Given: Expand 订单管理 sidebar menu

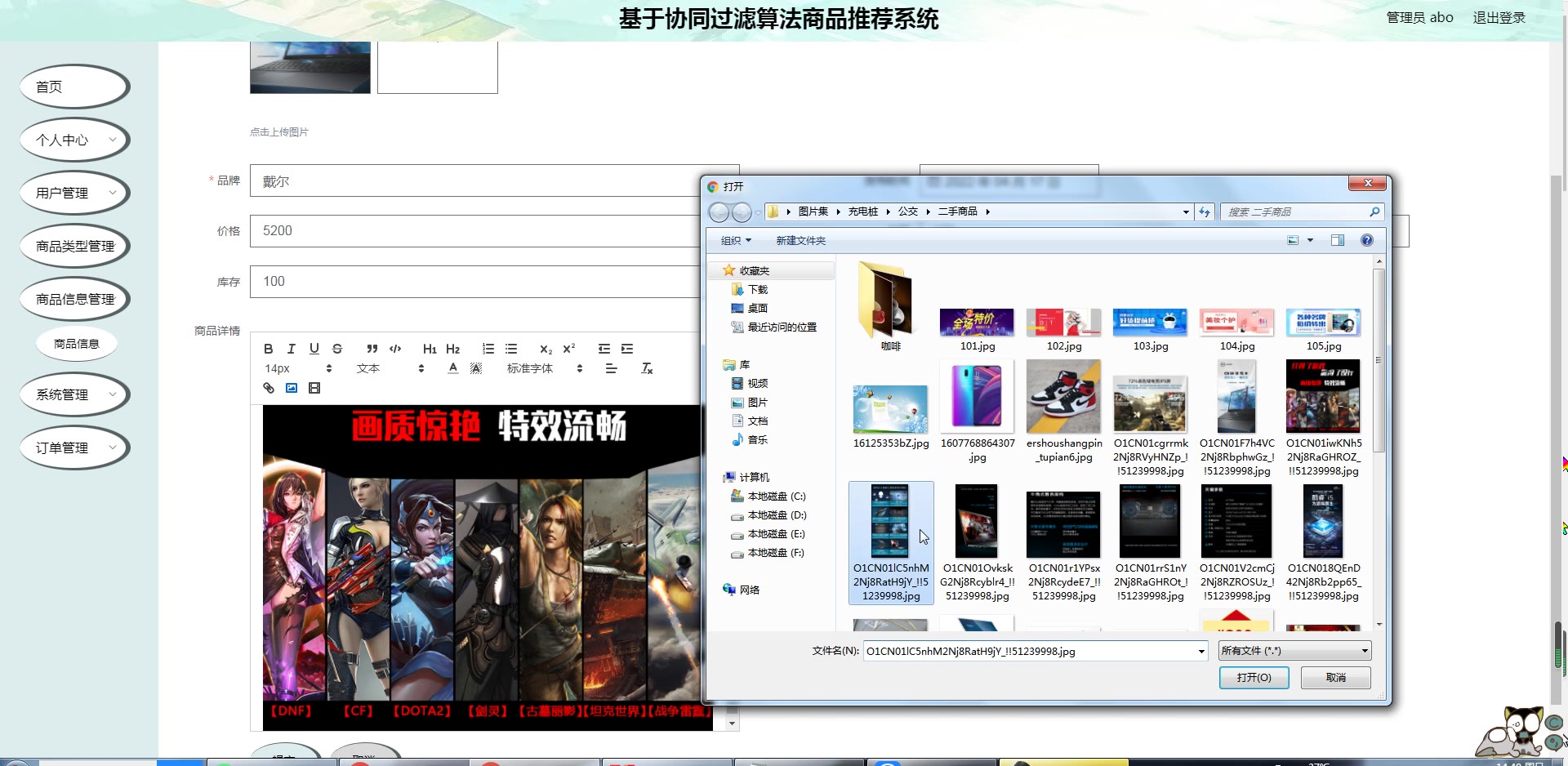Looking at the screenshot, I should point(74,448).
